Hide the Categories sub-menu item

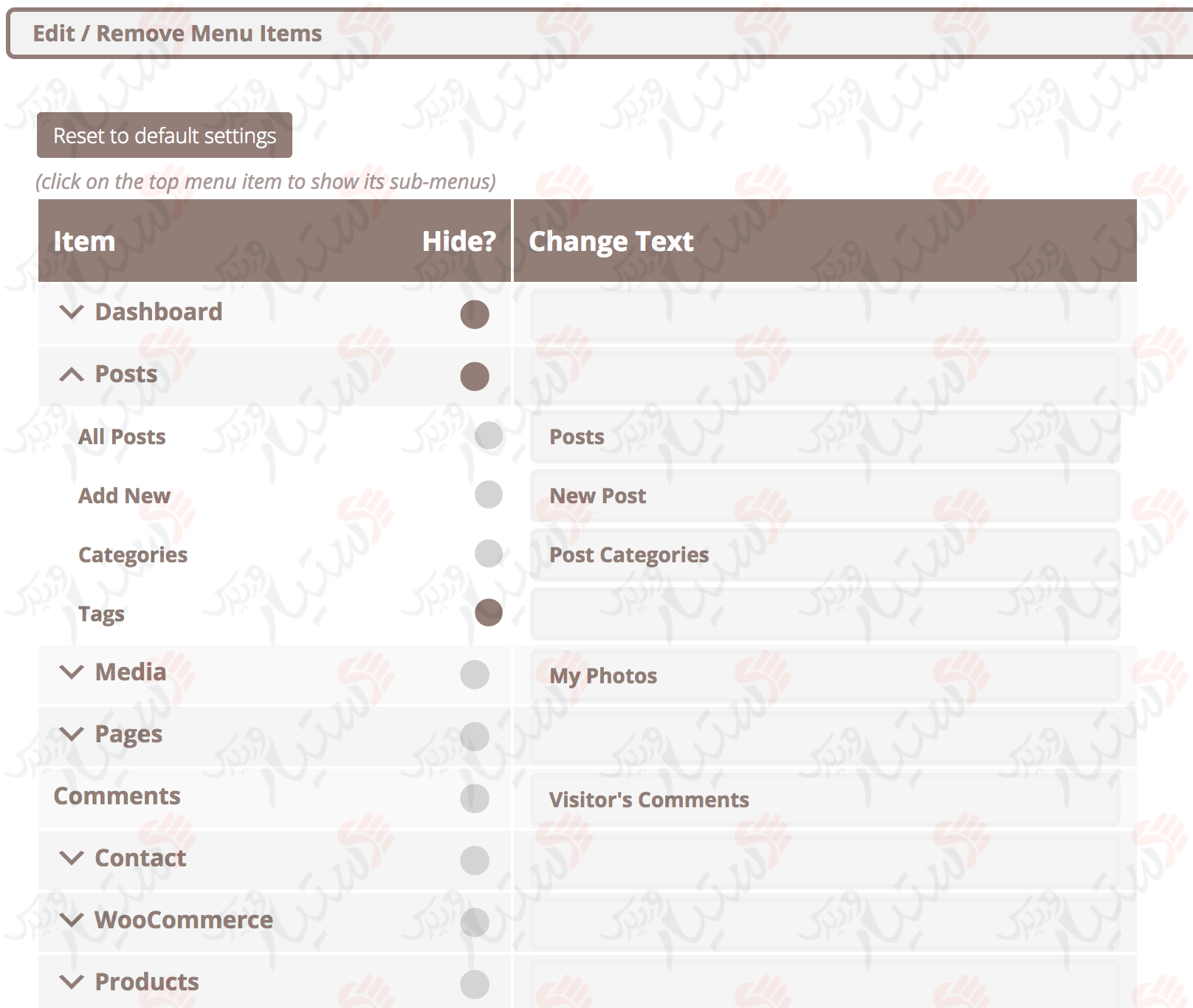[x=489, y=553]
